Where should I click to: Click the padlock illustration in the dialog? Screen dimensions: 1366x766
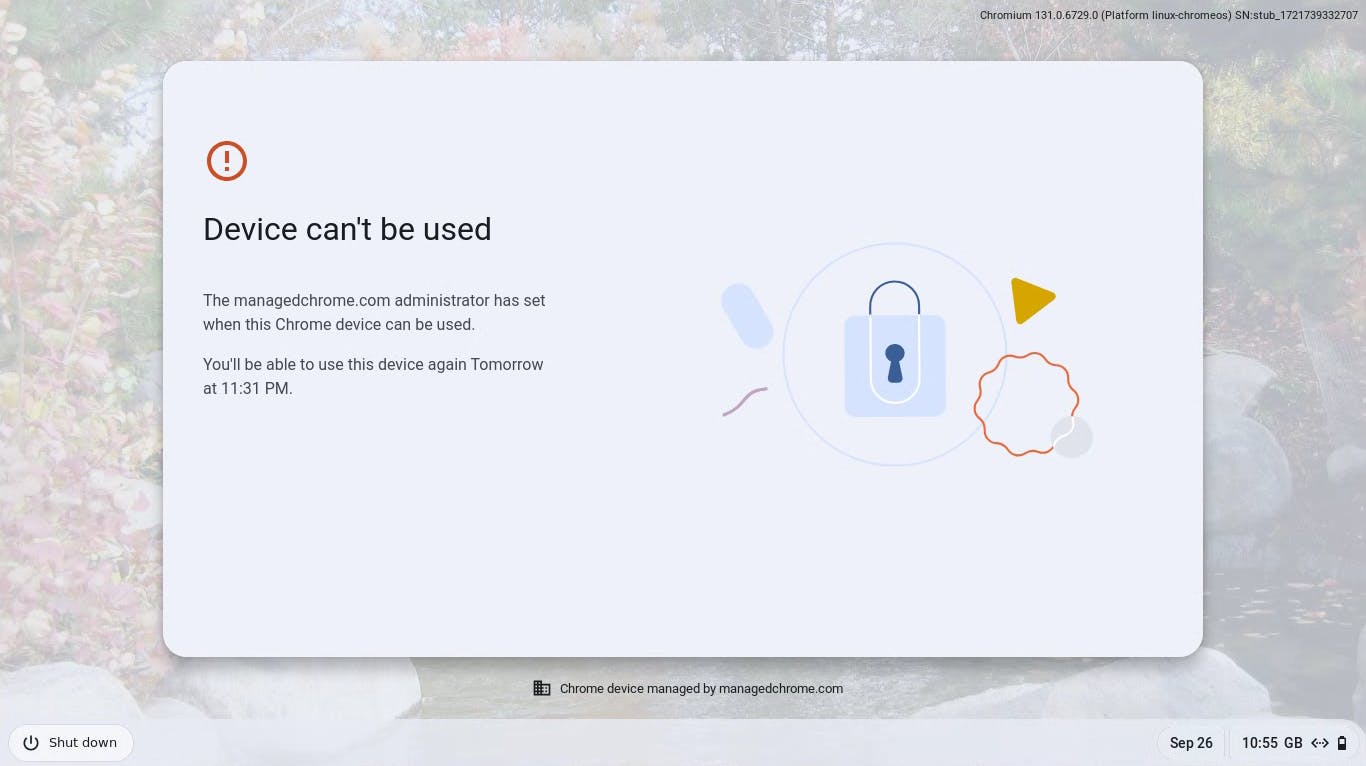pyautogui.click(x=895, y=352)
